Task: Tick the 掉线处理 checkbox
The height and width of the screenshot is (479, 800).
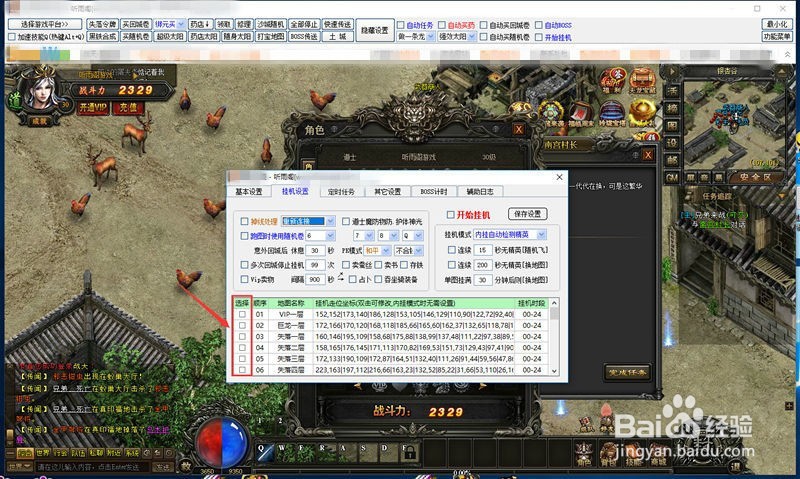Action: coord(244,221)
